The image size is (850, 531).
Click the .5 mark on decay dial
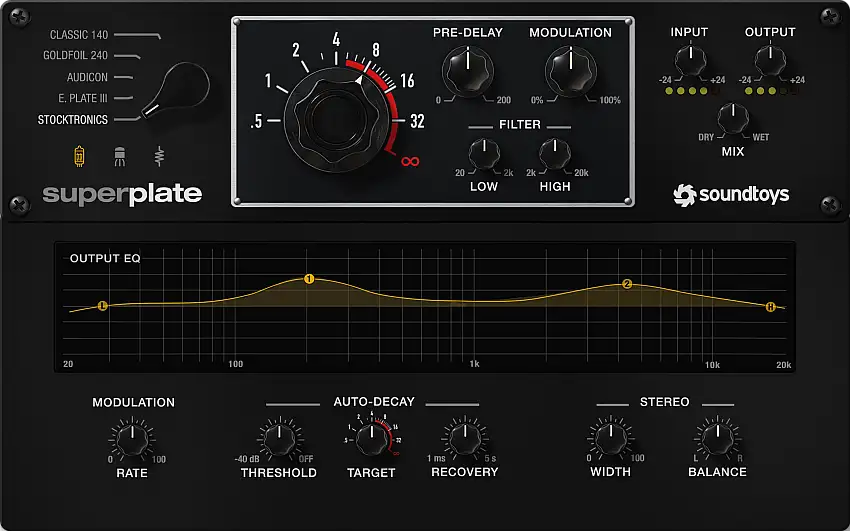(256, 121)
